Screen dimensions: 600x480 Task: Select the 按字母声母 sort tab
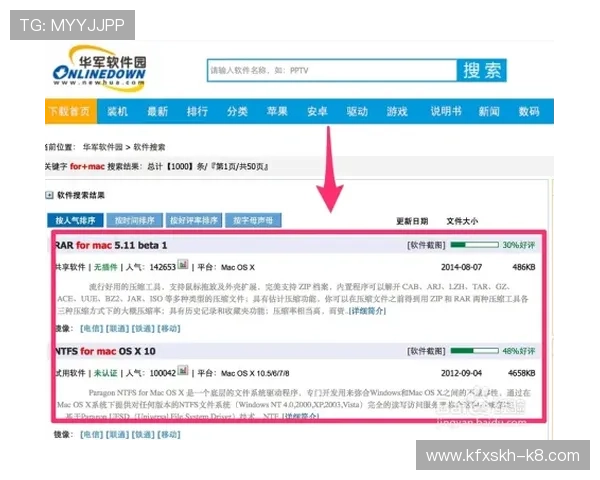tap(253, 220)
